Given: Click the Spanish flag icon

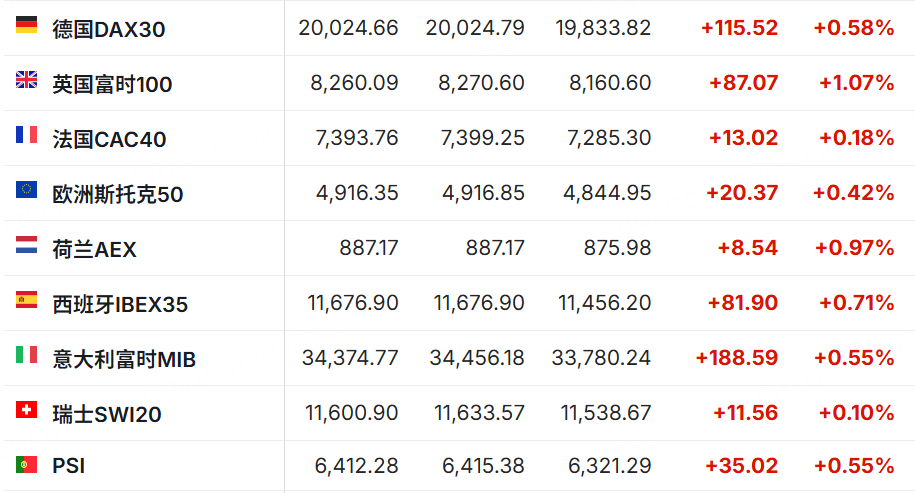Looking at the screenshot, I should [x=26, y=300].
